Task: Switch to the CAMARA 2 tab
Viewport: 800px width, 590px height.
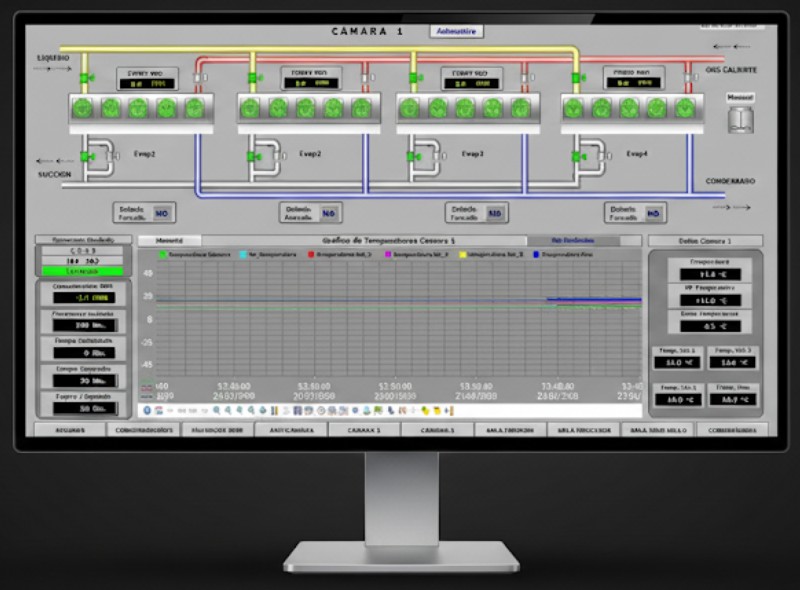Action: click(x=437, y=430)
